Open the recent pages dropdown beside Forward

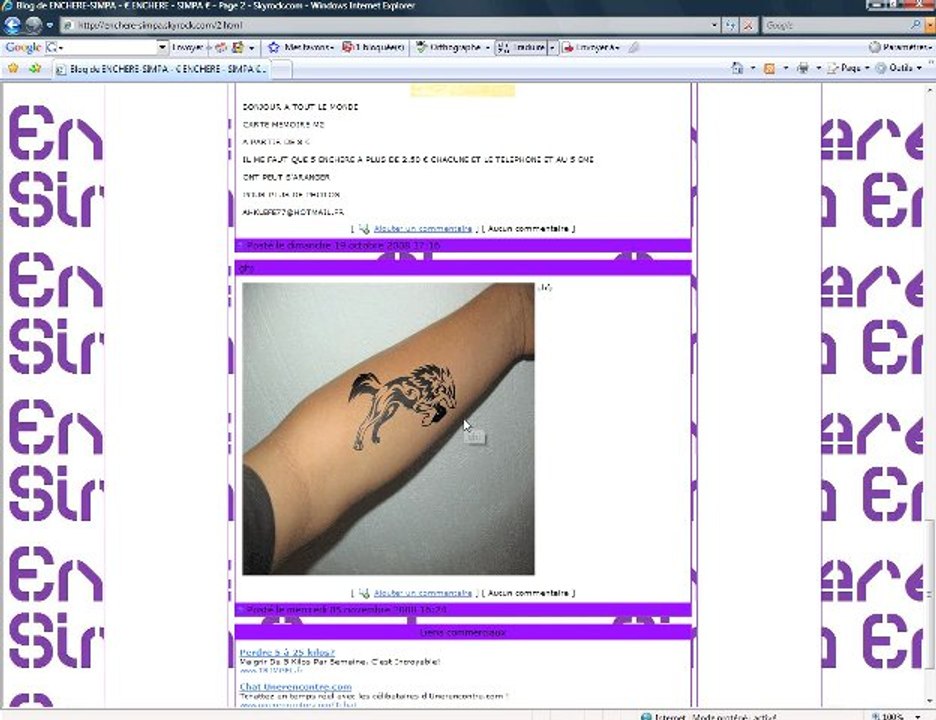coord(50,25)
